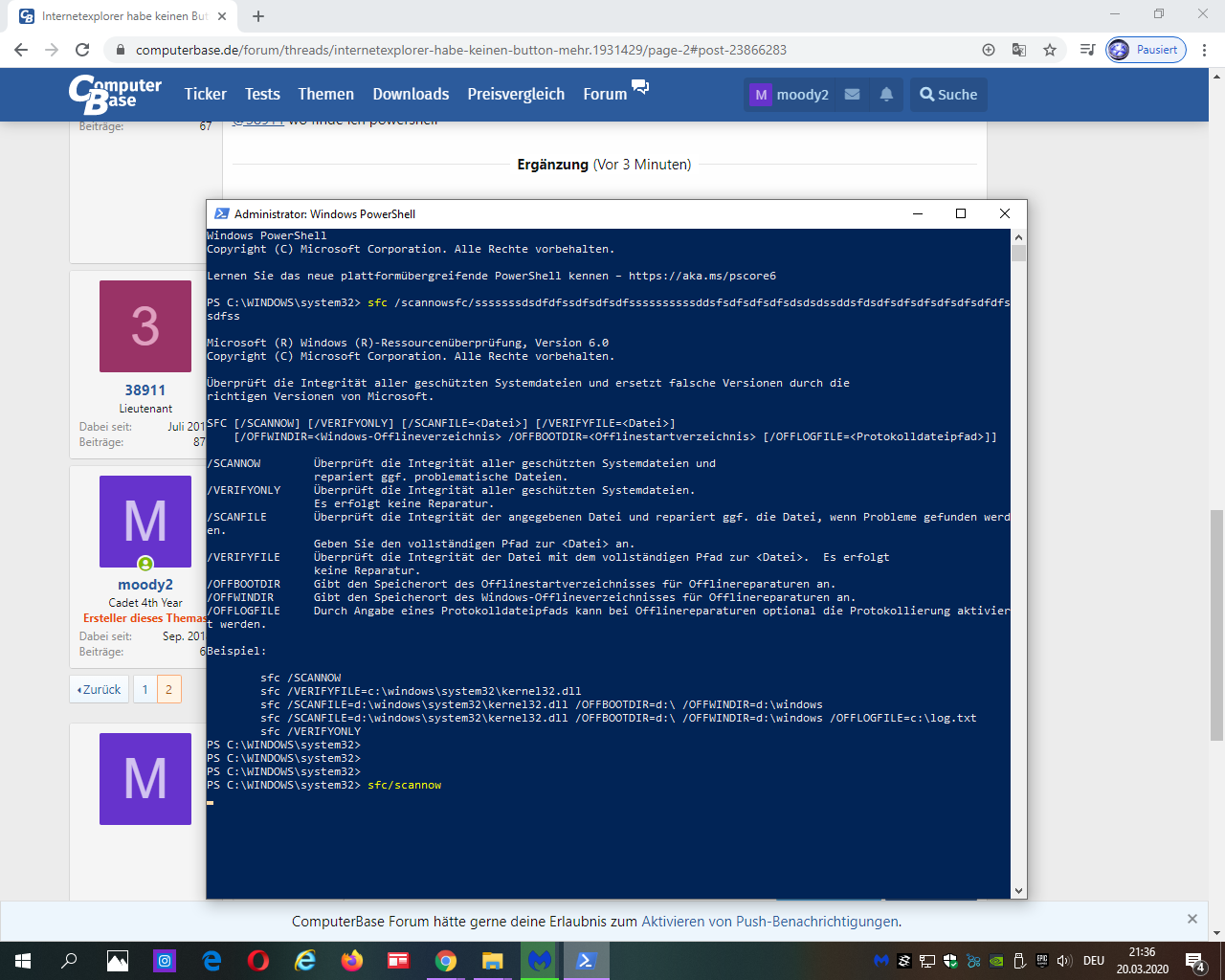The height and width of the screenshot is (980, 1225).
Task: Click the install/add plus icon in address bar
Action: (989, 50)
